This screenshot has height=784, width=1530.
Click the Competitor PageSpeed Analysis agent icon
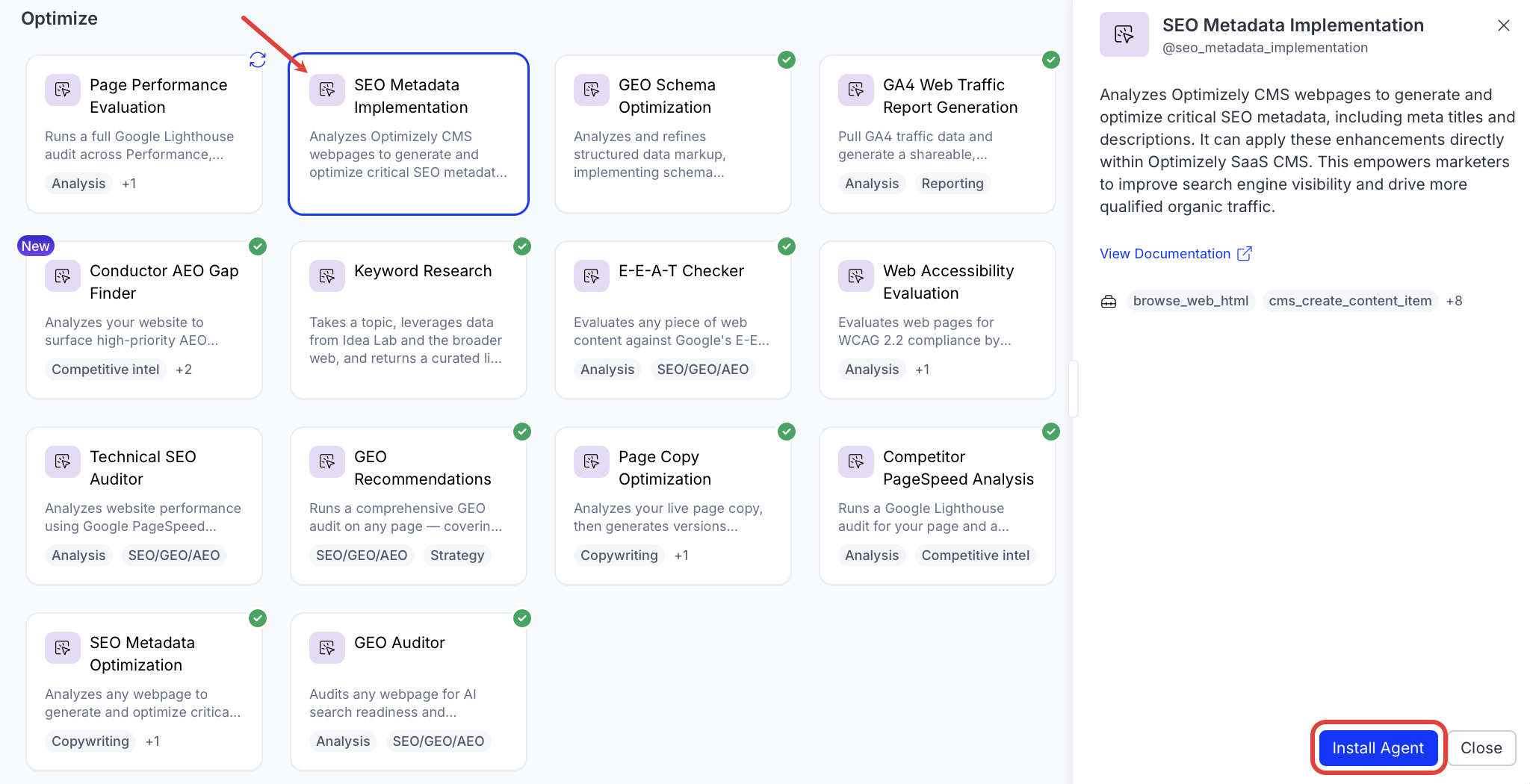click(856, 462)
